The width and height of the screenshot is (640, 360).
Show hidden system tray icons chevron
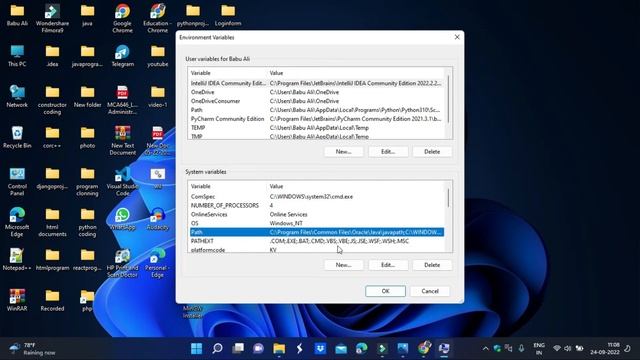[485, 349]
